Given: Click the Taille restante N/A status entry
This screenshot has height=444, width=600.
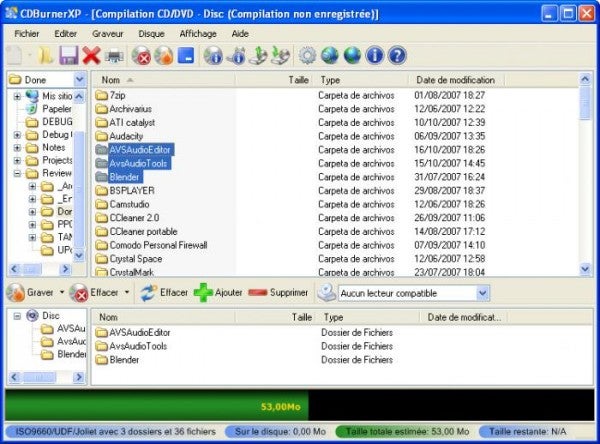Looking at the screenshot, I should (528, 432).
